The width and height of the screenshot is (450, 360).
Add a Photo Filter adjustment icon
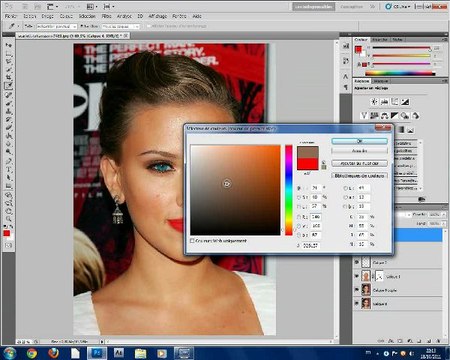(x=405, y=116)
